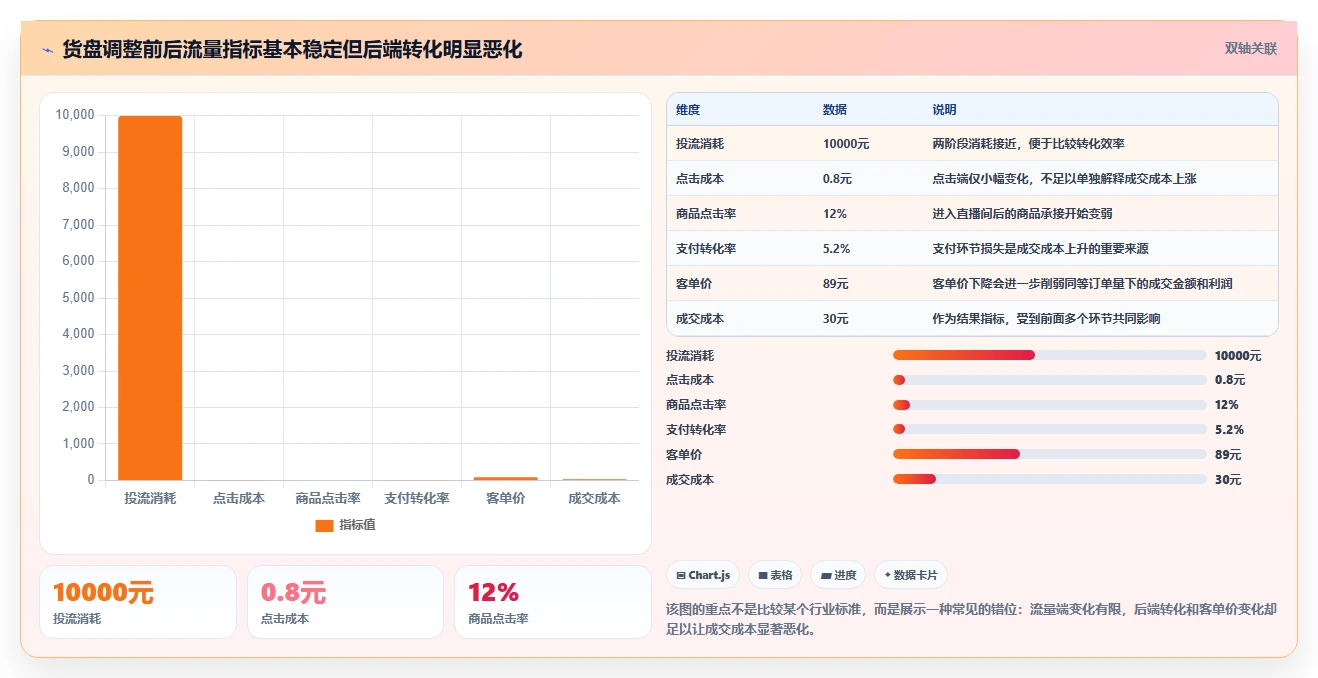This screenshot has height=678, width=1318.
Task: Select the 投流消耗 table row cell
Action: 700,144
